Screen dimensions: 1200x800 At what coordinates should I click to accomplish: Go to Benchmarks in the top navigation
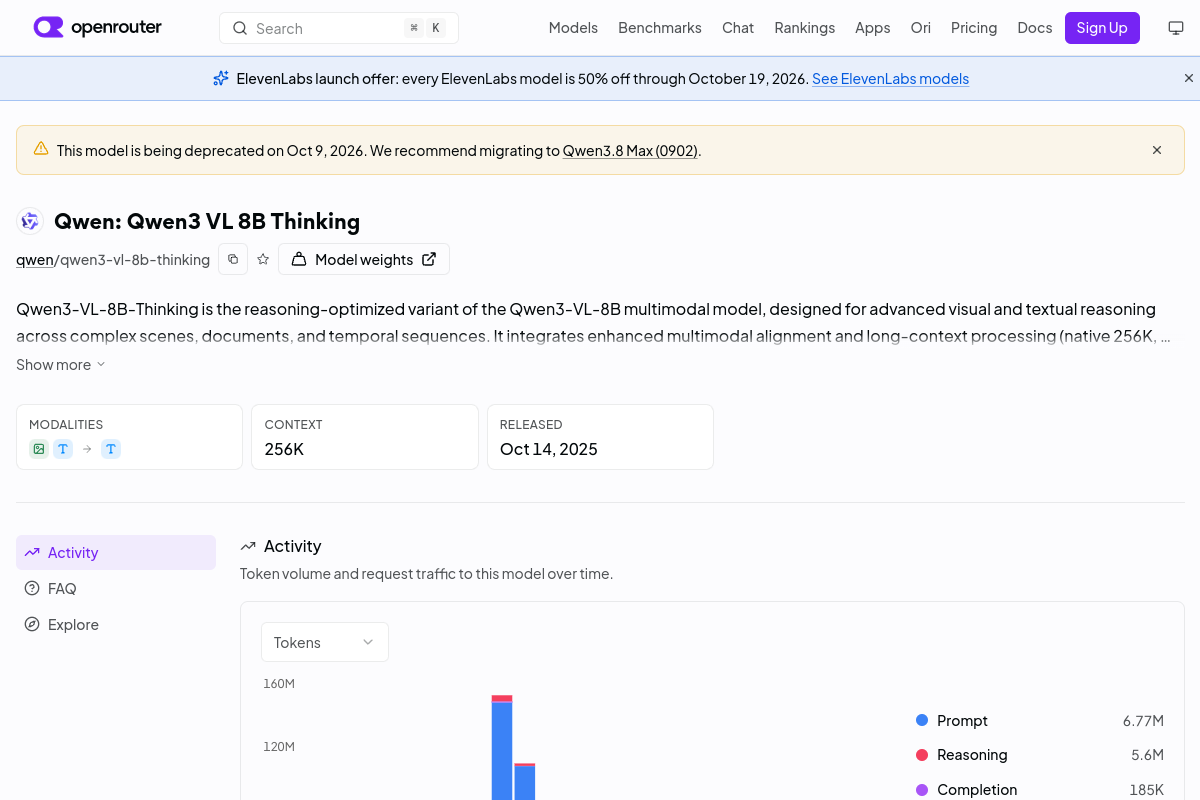[x=660, y=28]
